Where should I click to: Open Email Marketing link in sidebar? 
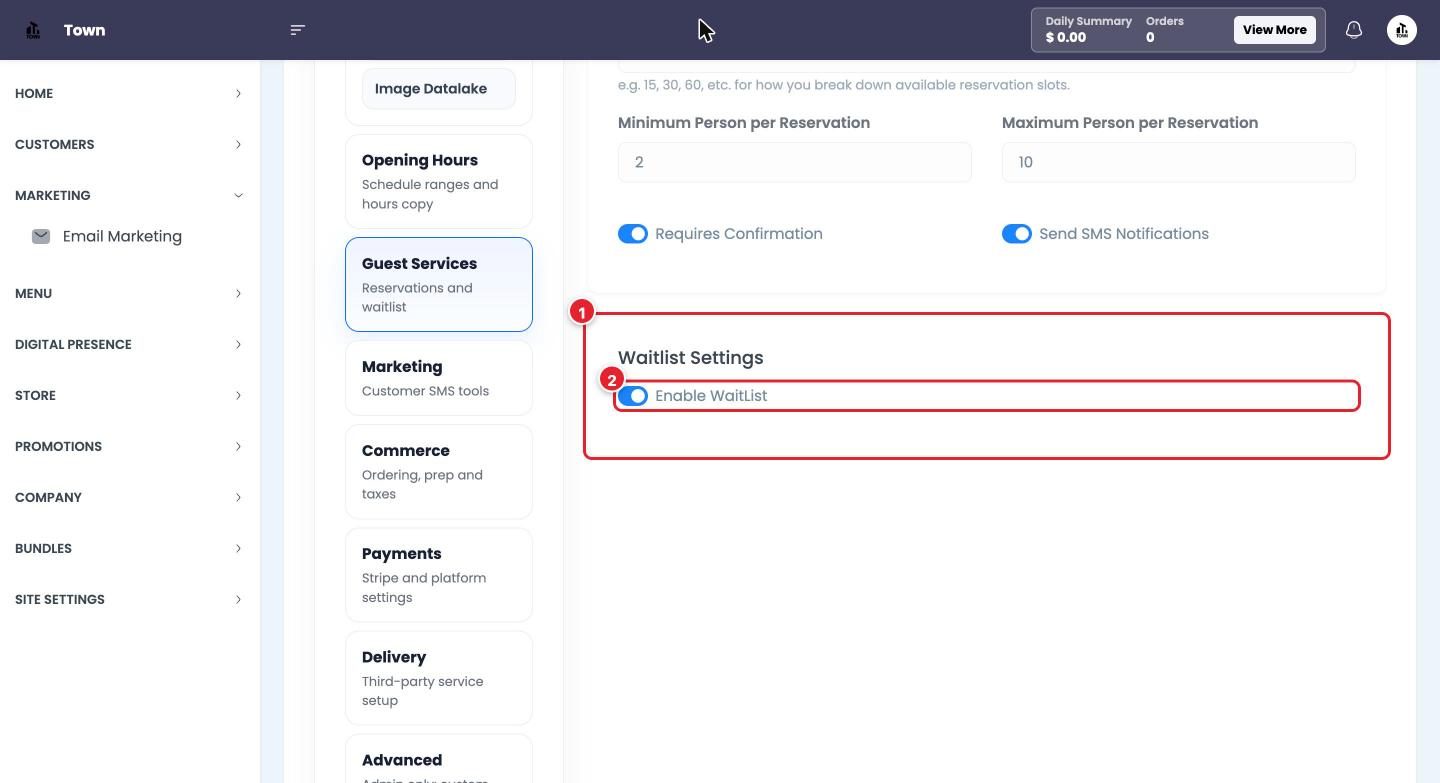122,236
